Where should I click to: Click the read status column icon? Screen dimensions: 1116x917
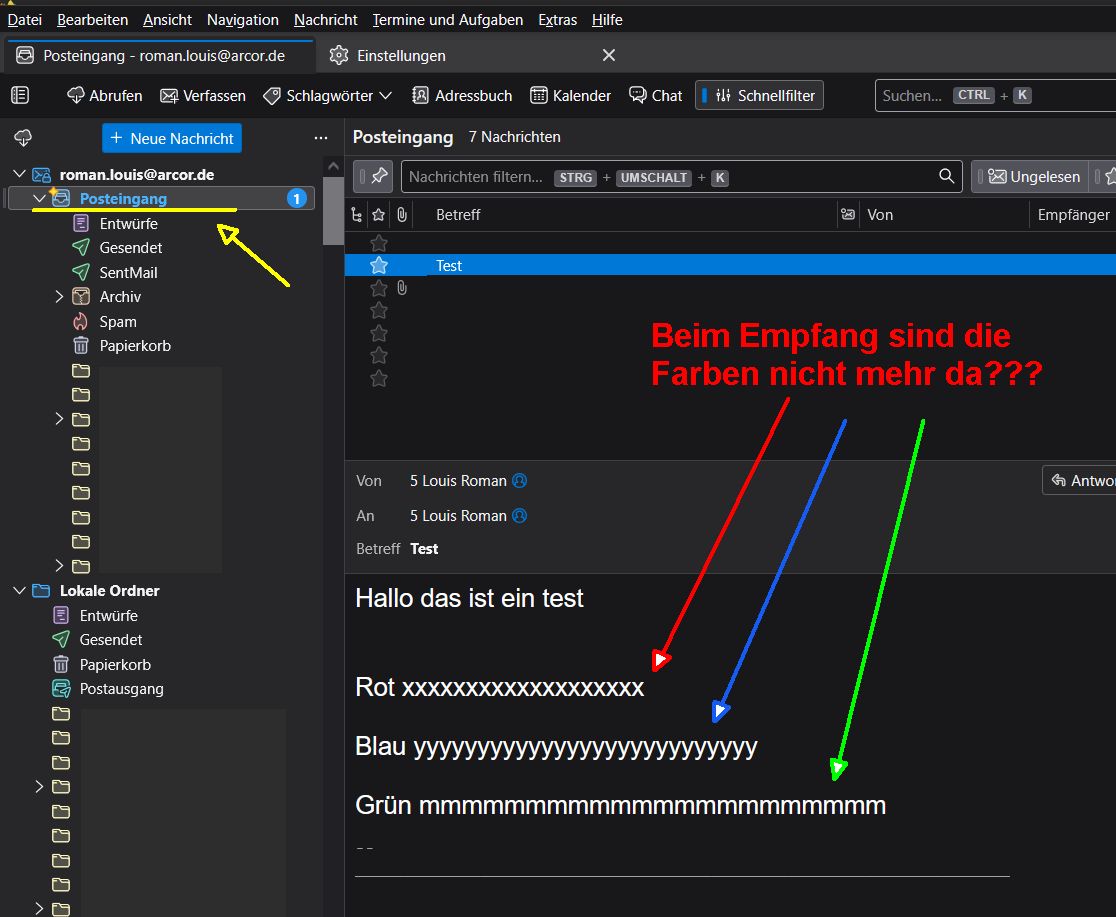(848, 214)
